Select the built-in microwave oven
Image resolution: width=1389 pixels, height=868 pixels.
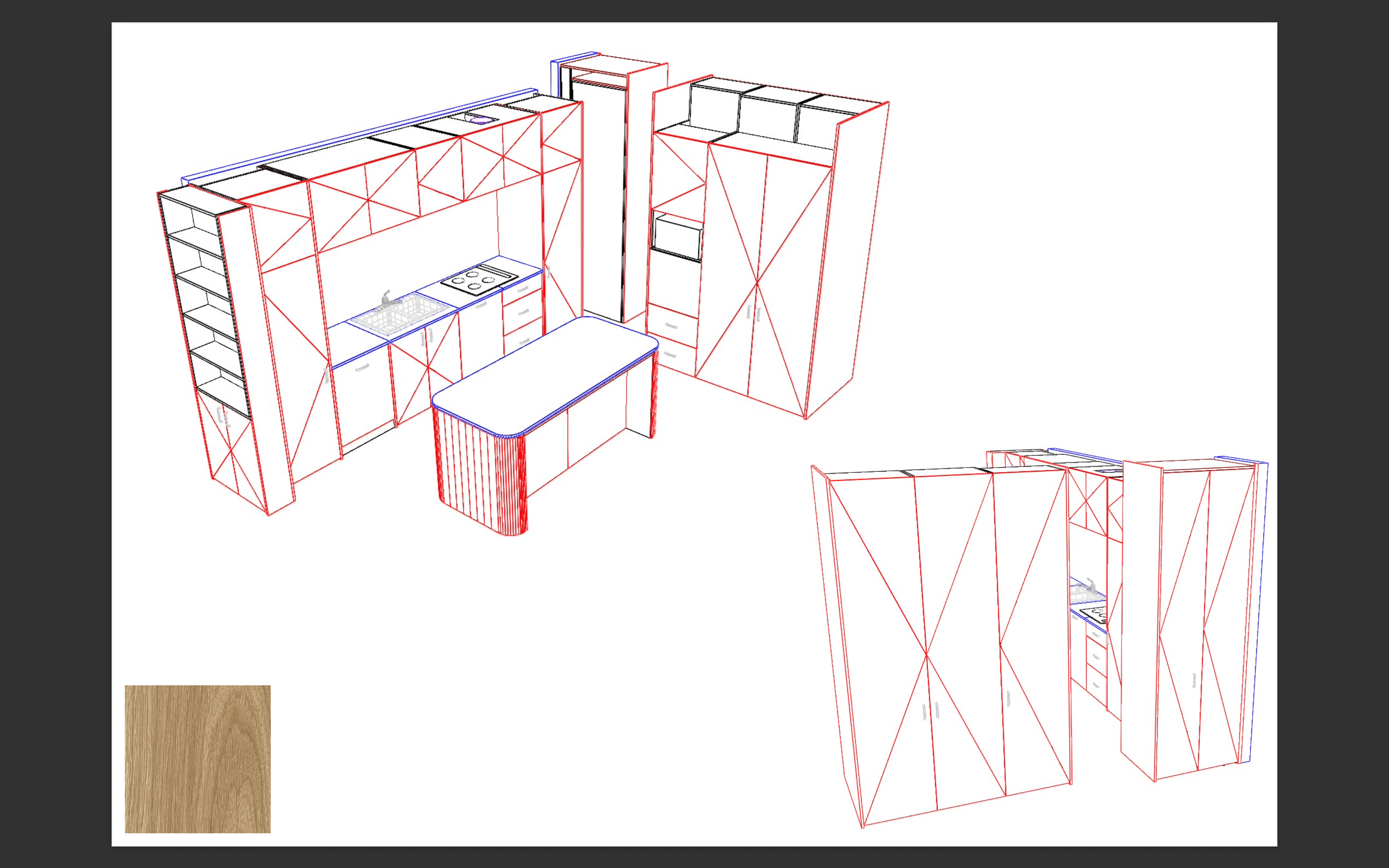(x=677, y=237)
